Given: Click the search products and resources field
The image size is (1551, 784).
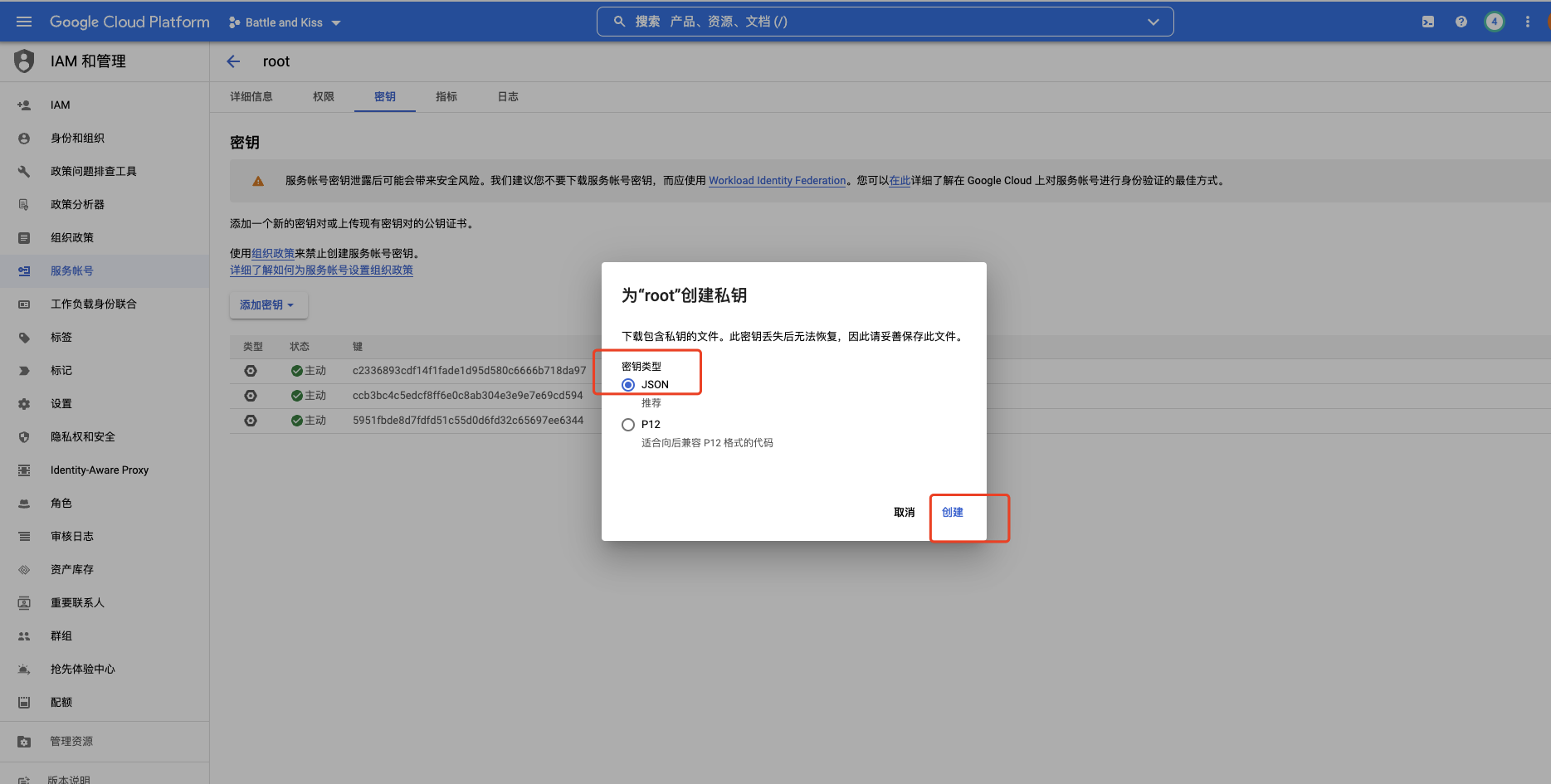Looking at the screenshot, I should coord(885,22).
